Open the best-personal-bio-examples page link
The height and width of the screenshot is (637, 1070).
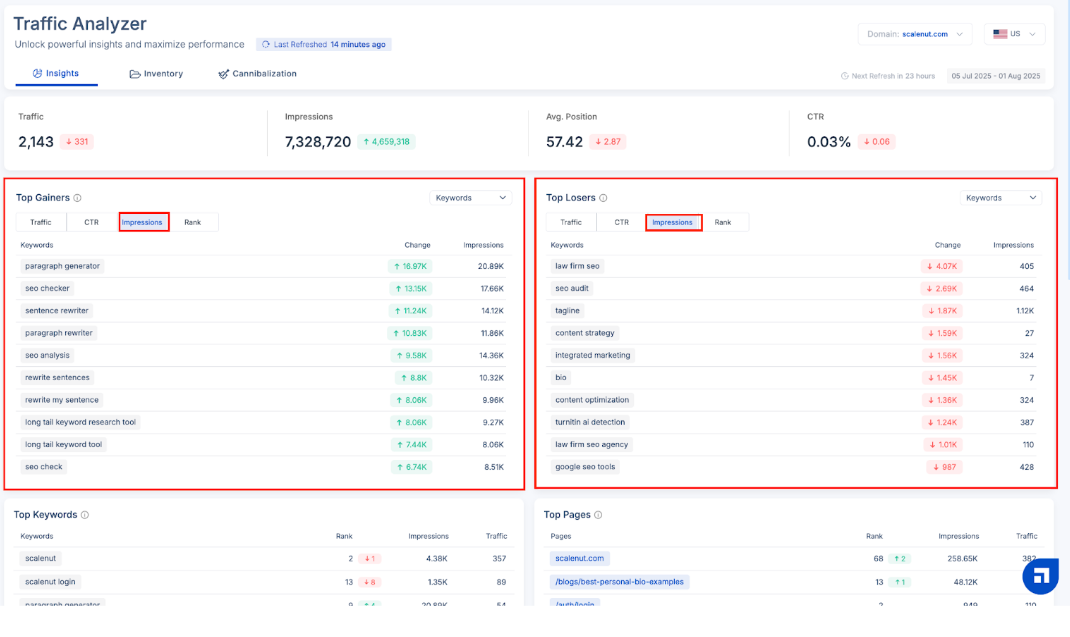(620, 582)
